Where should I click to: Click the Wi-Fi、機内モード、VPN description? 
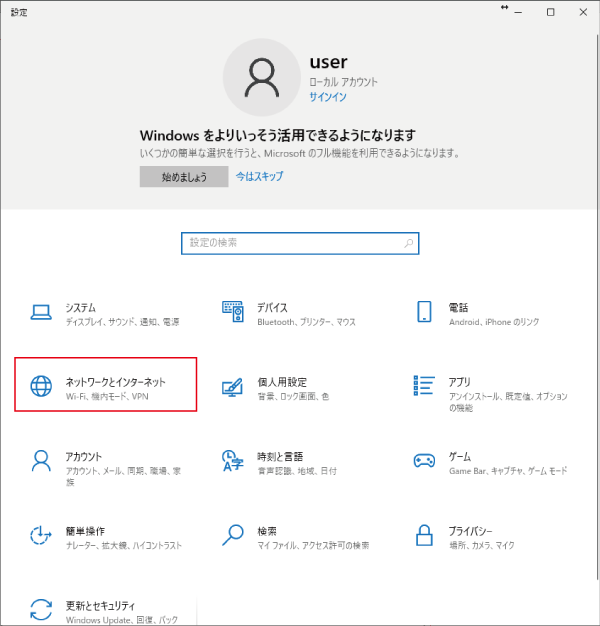click(x=107, y=396)
